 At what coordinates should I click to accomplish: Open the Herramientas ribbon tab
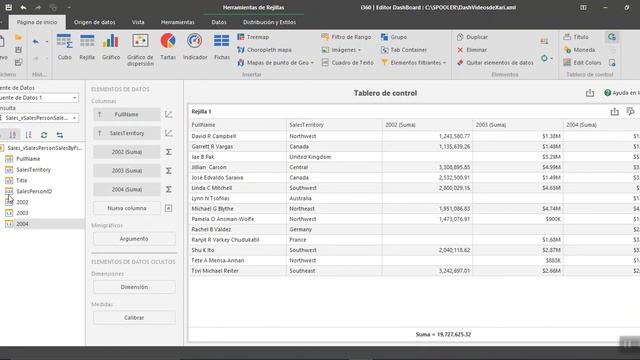click(x=178, y=22)
